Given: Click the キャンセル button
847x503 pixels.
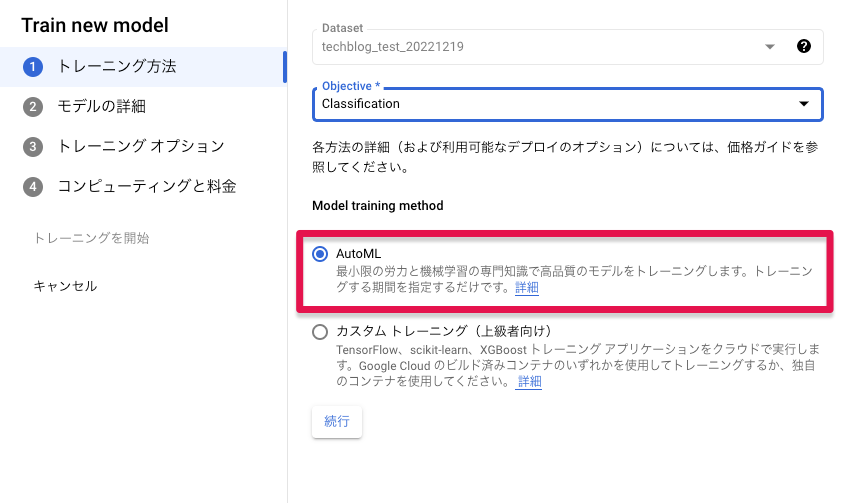Looking at the screenshot, I should tap(65, 286).
